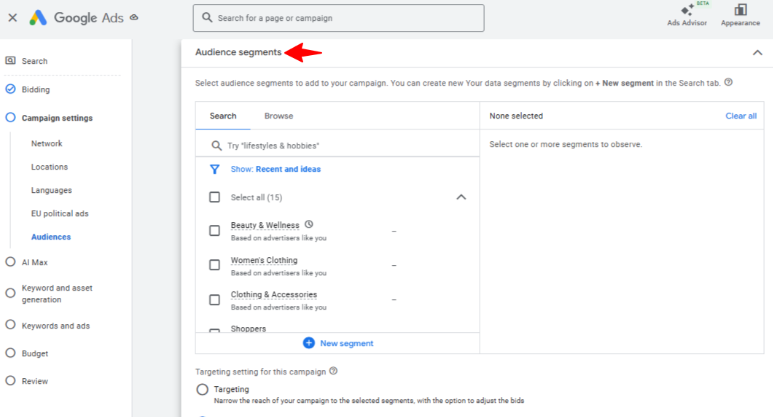Screen dimensions: 773x417
Task: Enable the Select all (15) checkbox
Action: (x=214, y=197)
